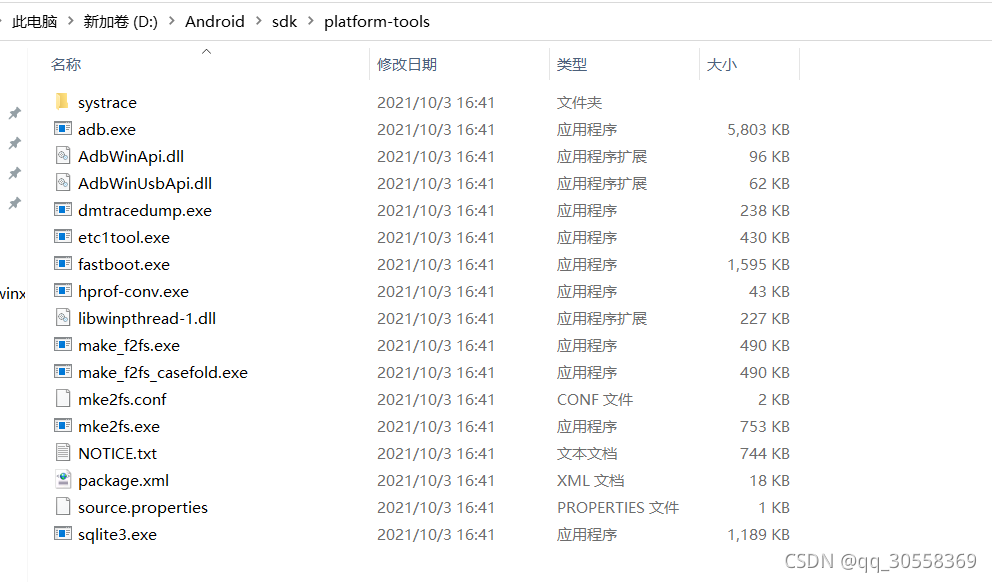
Task: Select the systrace folder name
Action: coord(107,102)
